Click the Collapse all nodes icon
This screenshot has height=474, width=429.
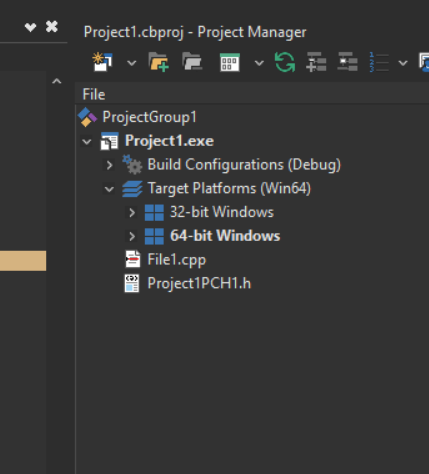click(x=347, y=62)
